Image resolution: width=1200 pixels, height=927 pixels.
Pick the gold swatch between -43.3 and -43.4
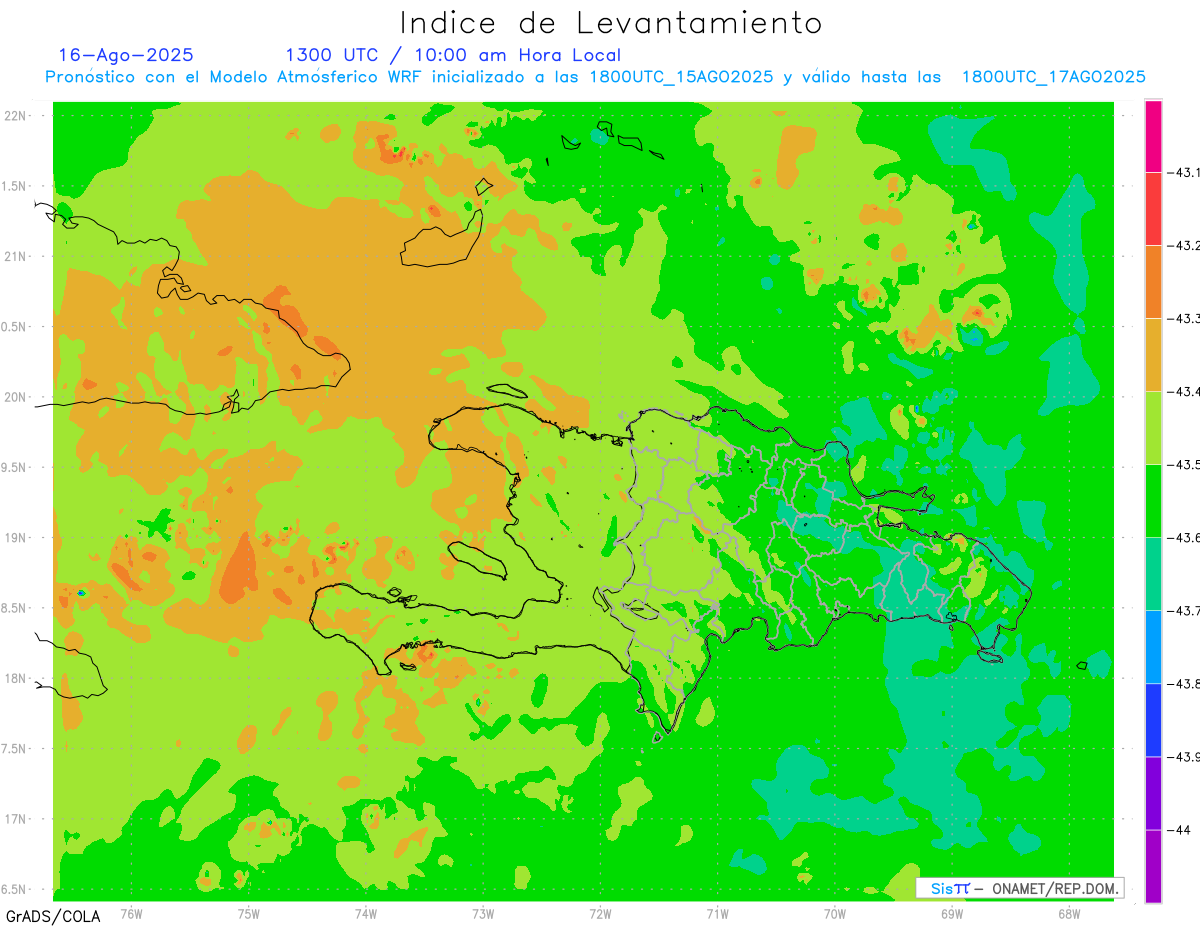[x=1153, y=355]
